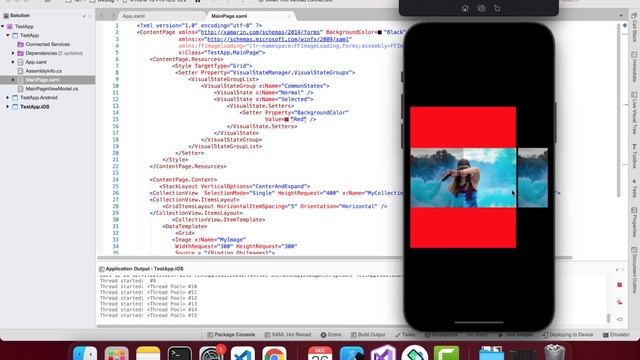Clear the application output console
Screen dimensions: 640x360
click(620, 302)
